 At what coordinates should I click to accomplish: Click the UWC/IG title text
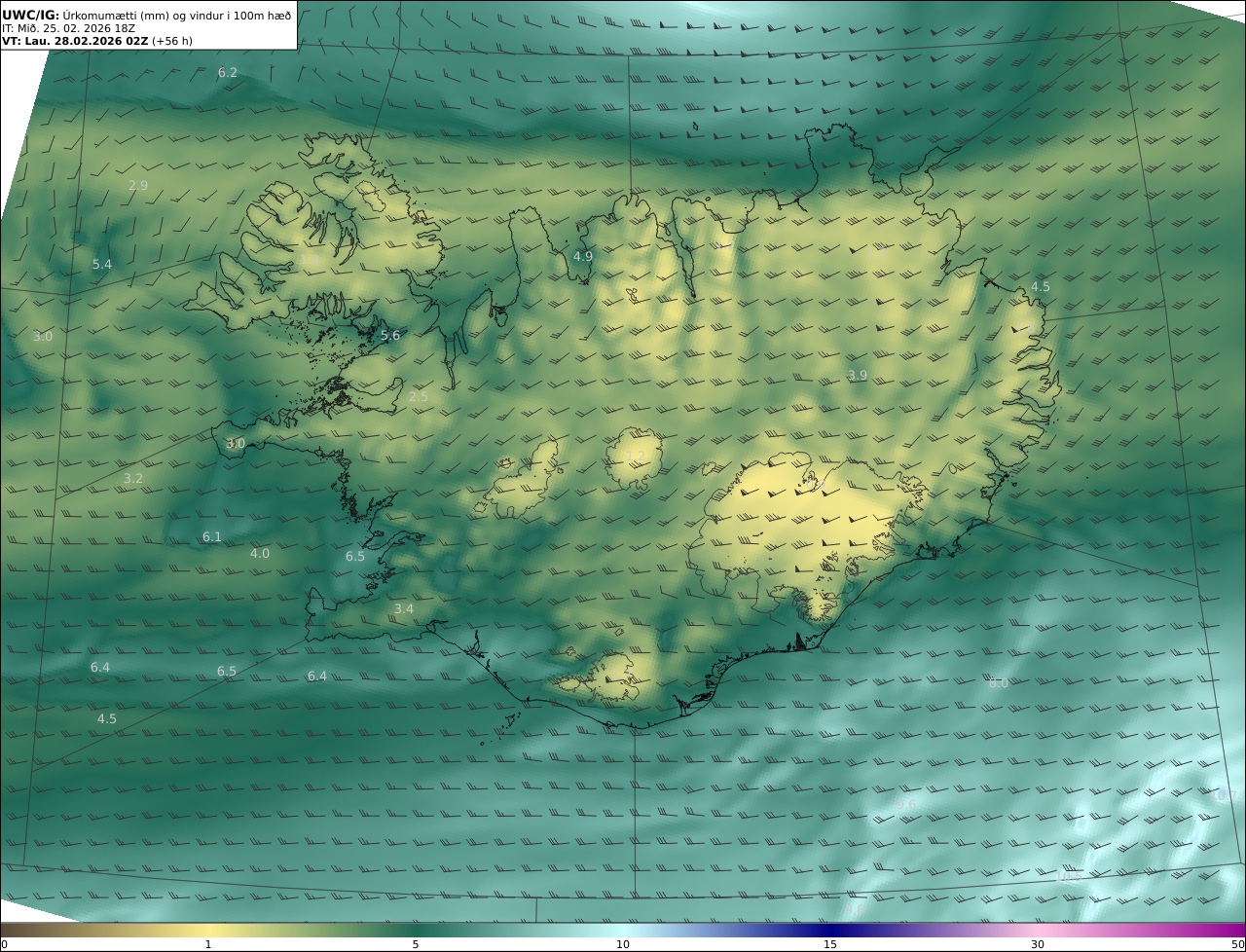coord(31,16)
